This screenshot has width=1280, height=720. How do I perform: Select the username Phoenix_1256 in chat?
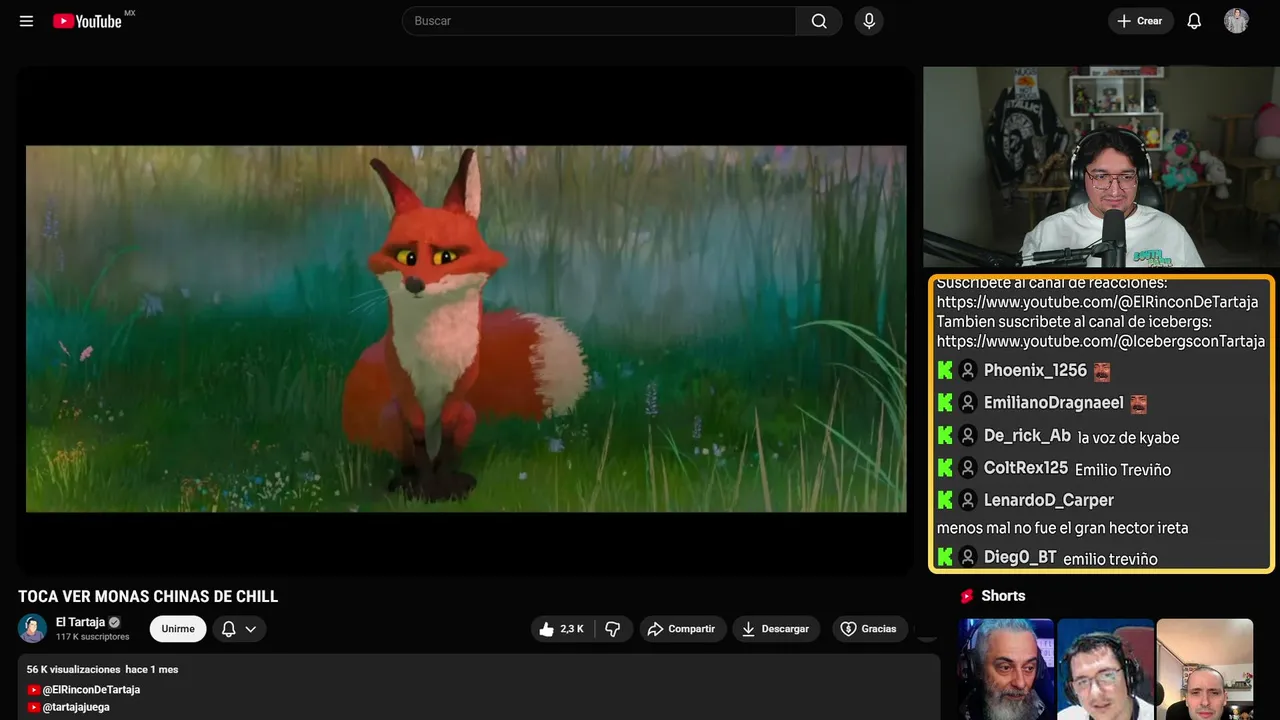click(1035, 370)
